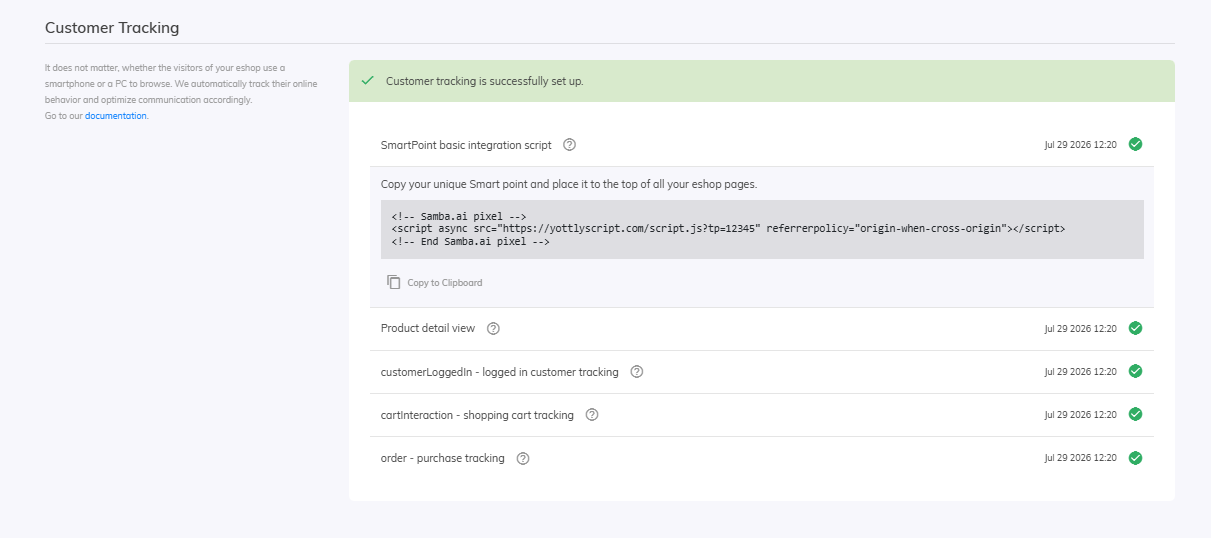
Task: Expand customerLoggedIn - logged in customer tracking
Action: 761,372
